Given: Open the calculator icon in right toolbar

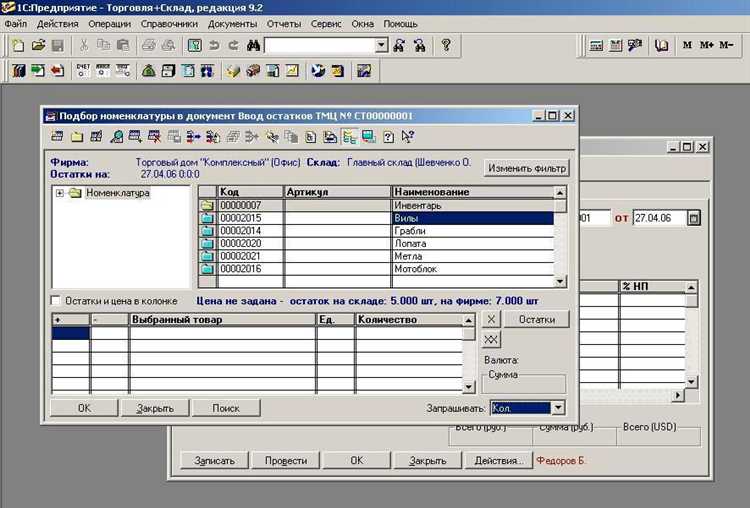Looking at the screenshot, I should 596,45.
